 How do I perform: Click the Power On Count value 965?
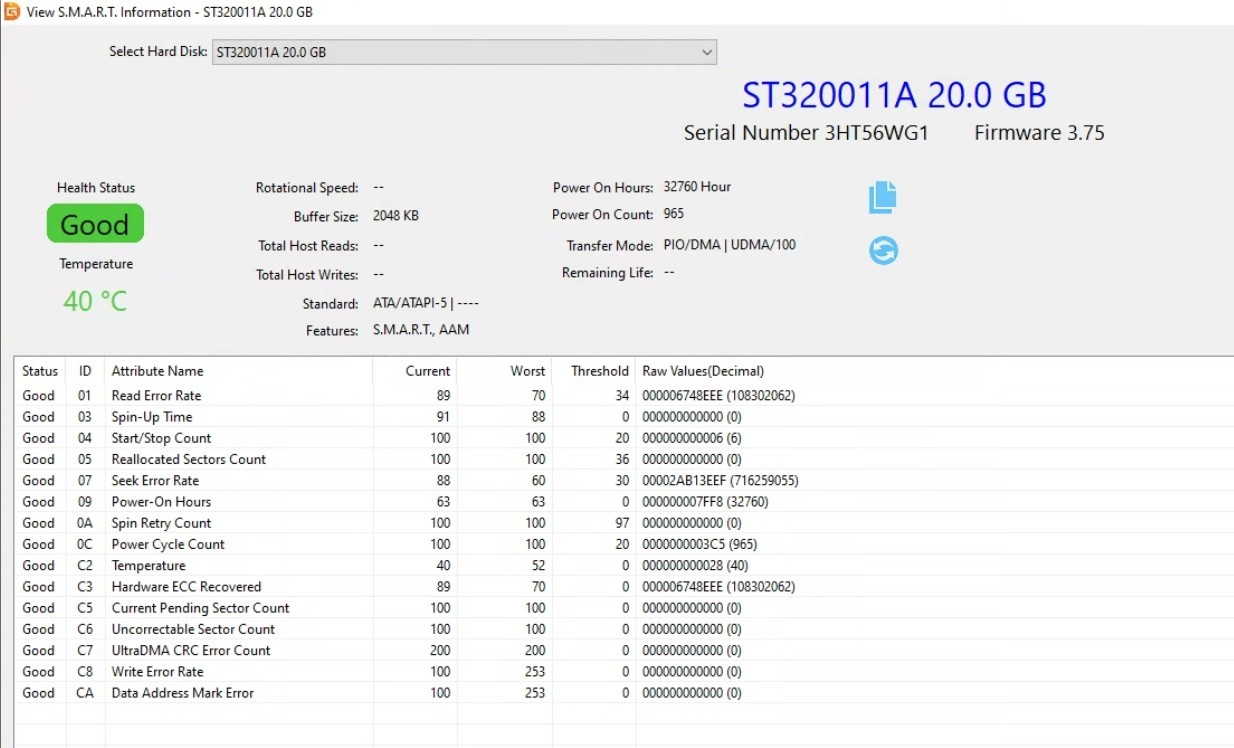tap(673, 214)
